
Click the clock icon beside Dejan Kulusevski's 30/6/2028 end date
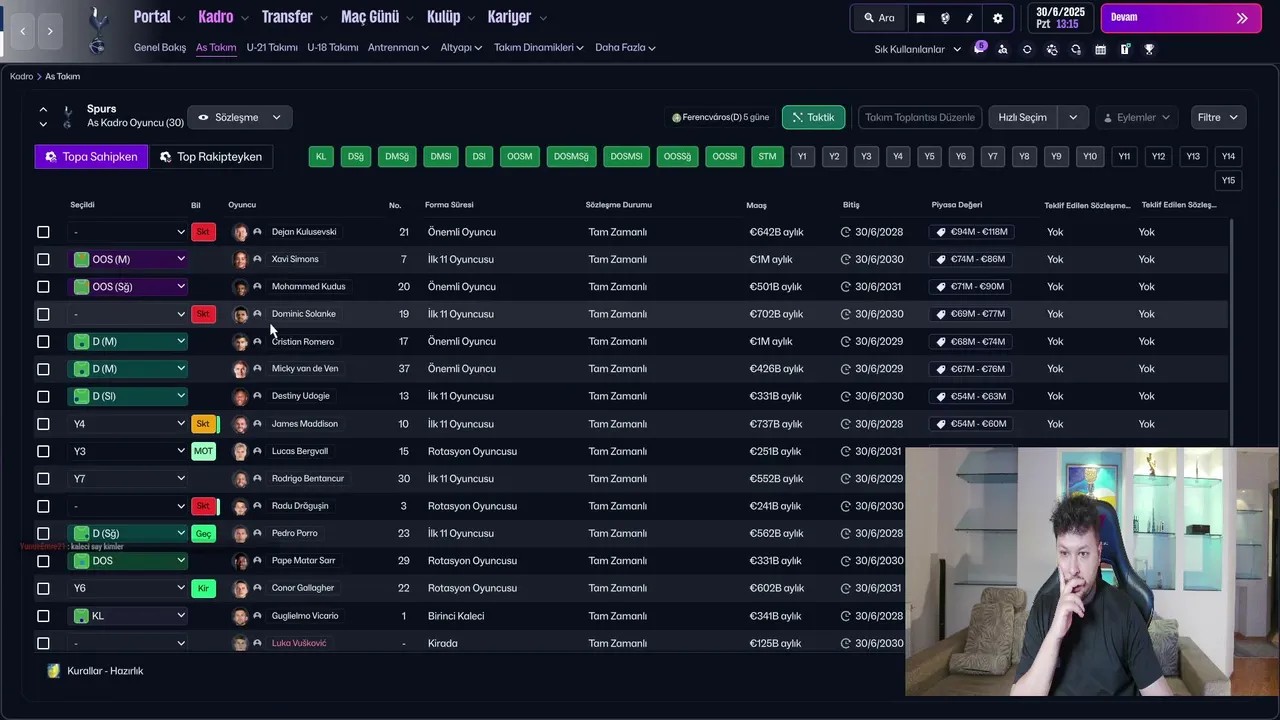[846, 232]
